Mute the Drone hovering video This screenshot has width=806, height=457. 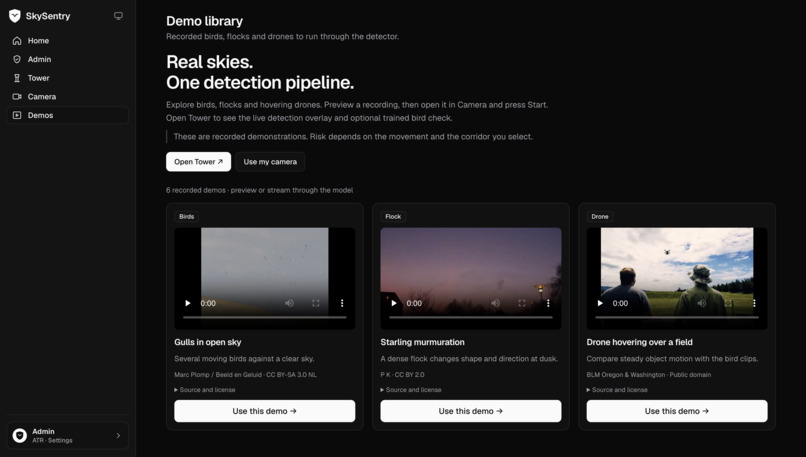tap(702, 303)
